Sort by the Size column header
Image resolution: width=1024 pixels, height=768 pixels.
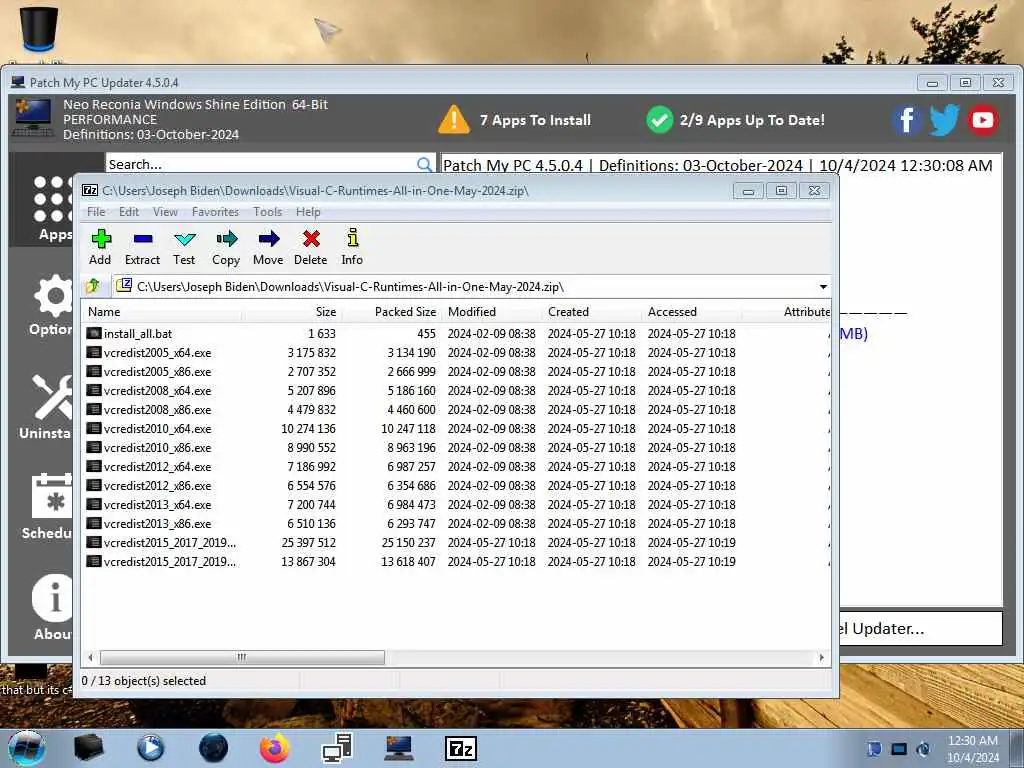pos(292,312)
